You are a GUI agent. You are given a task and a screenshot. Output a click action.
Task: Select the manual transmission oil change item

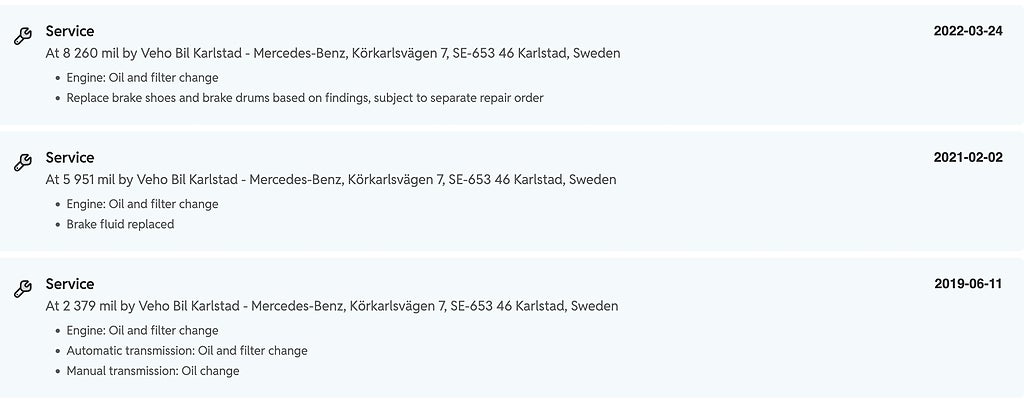[153, 371]
